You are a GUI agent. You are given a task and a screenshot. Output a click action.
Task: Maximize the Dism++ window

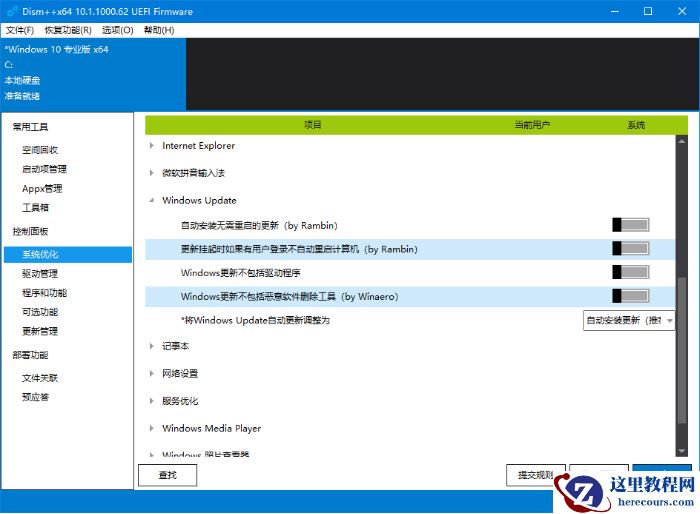648,11
